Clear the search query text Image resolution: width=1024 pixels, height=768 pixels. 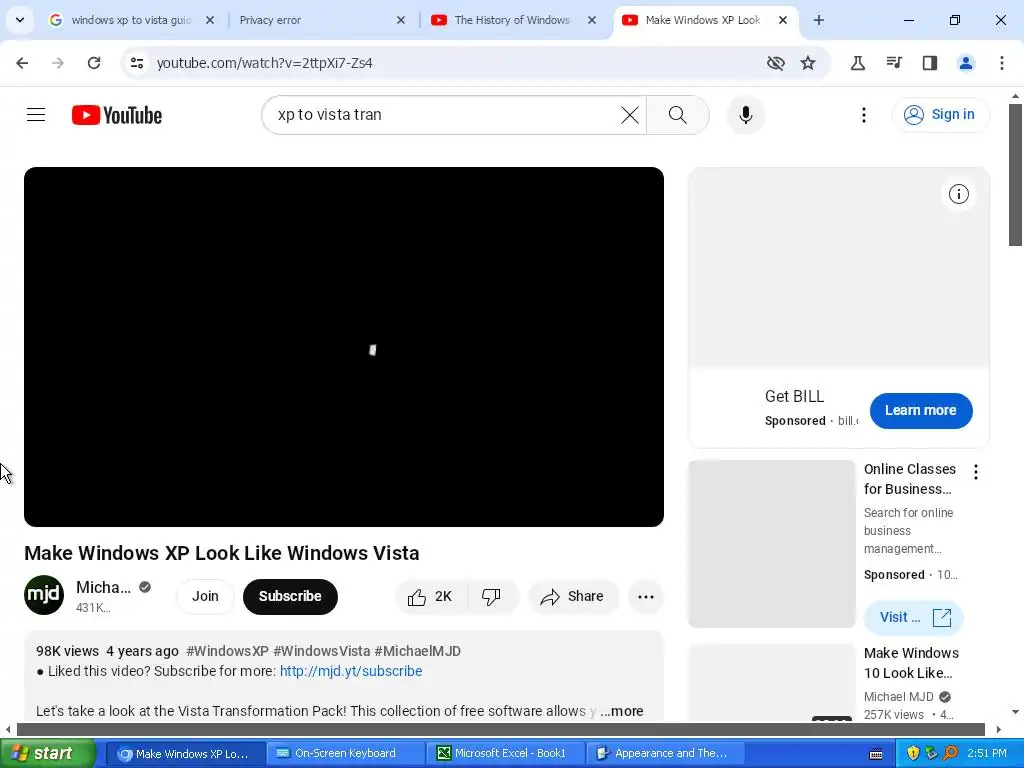tap(630, 115)
